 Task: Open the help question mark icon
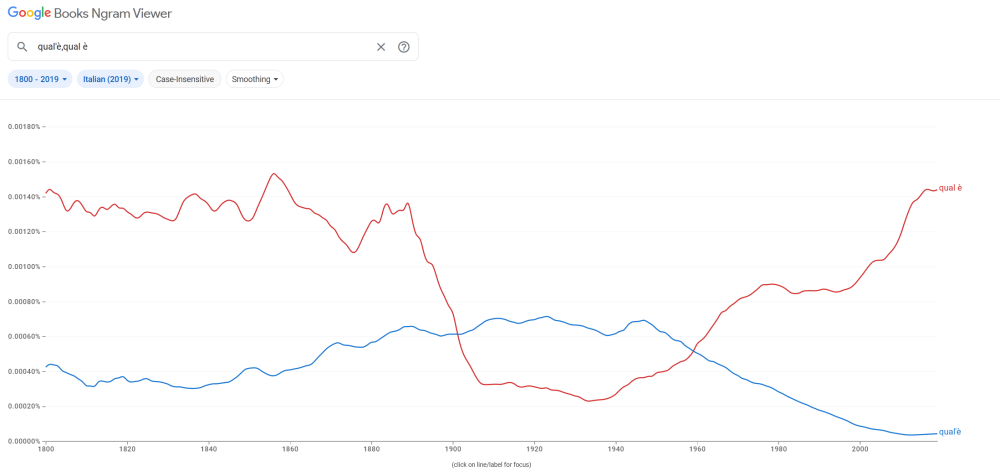tap(404, 47)
